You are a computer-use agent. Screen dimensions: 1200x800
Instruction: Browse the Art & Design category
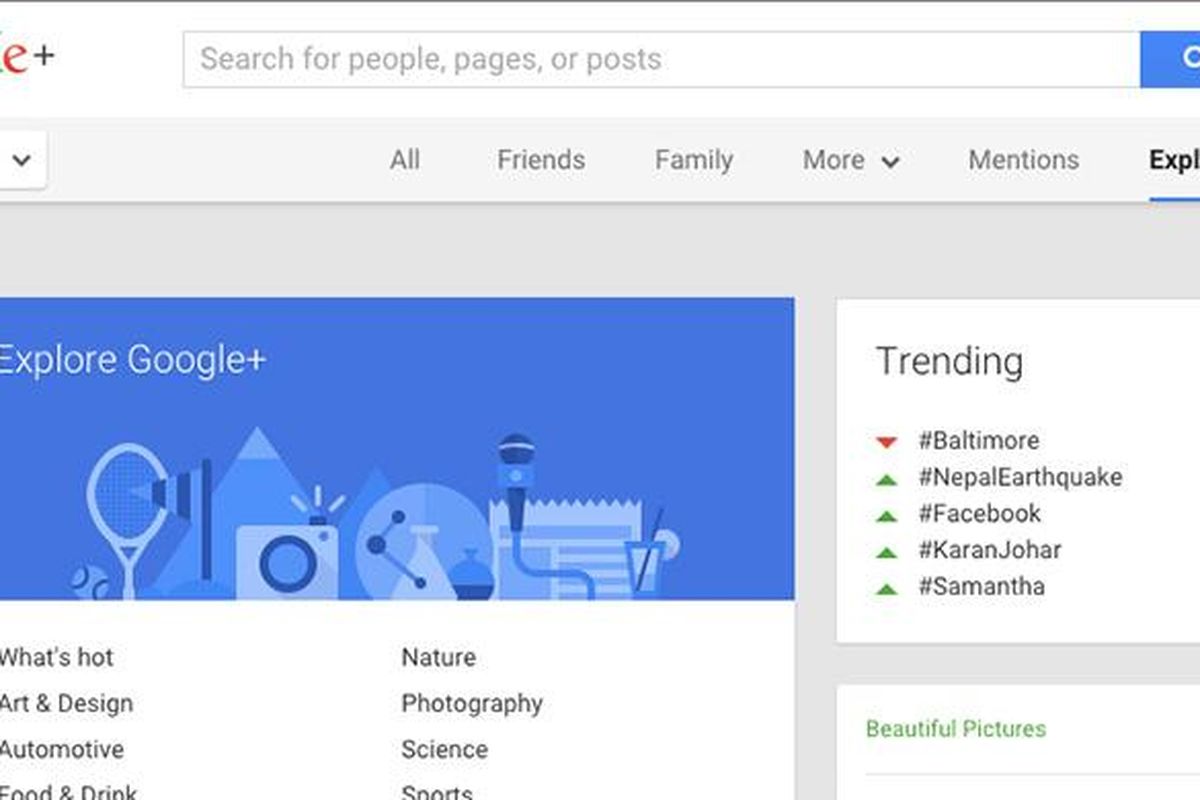(66, 704)
